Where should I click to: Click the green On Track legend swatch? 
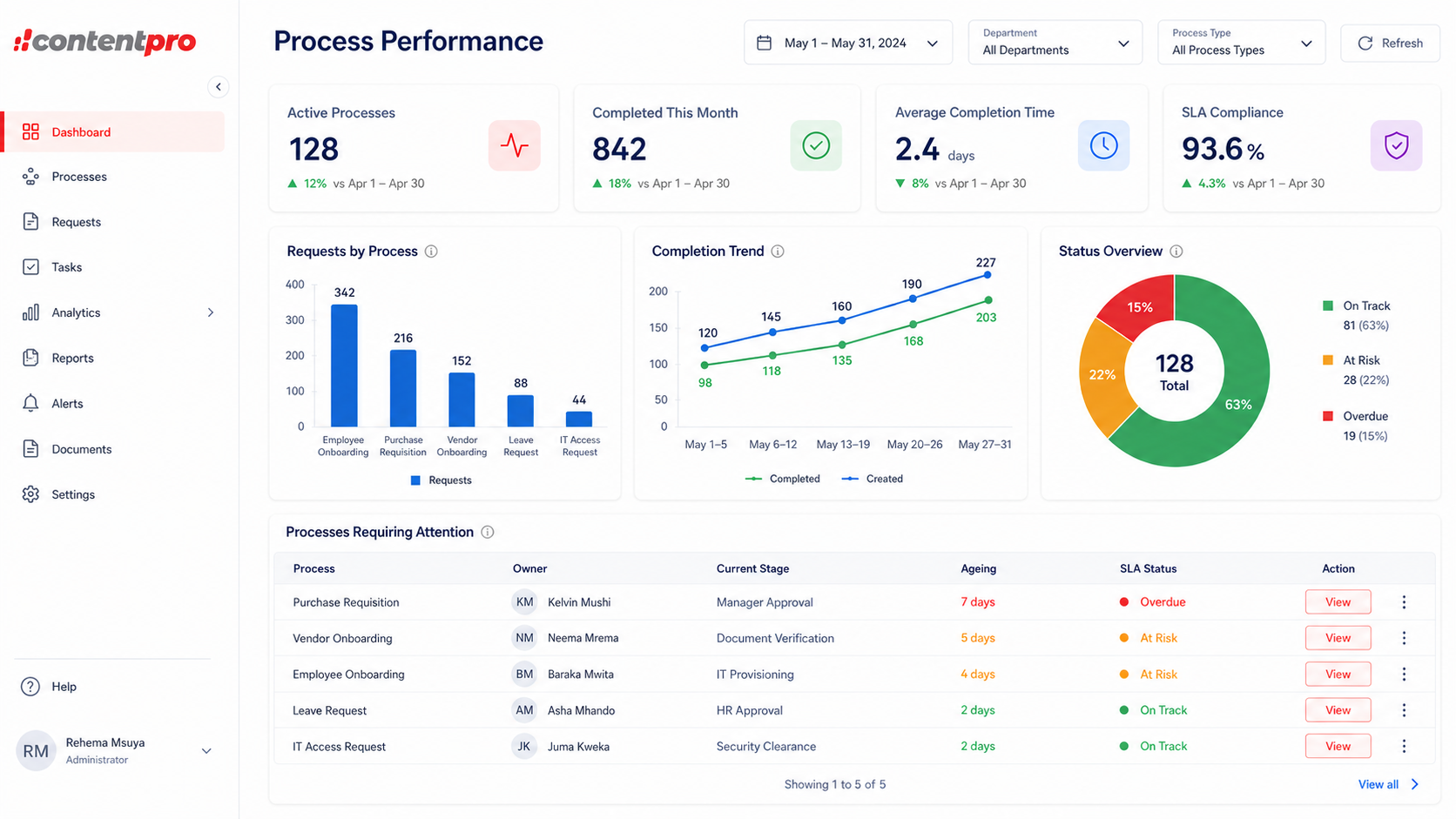point(1328,305)
